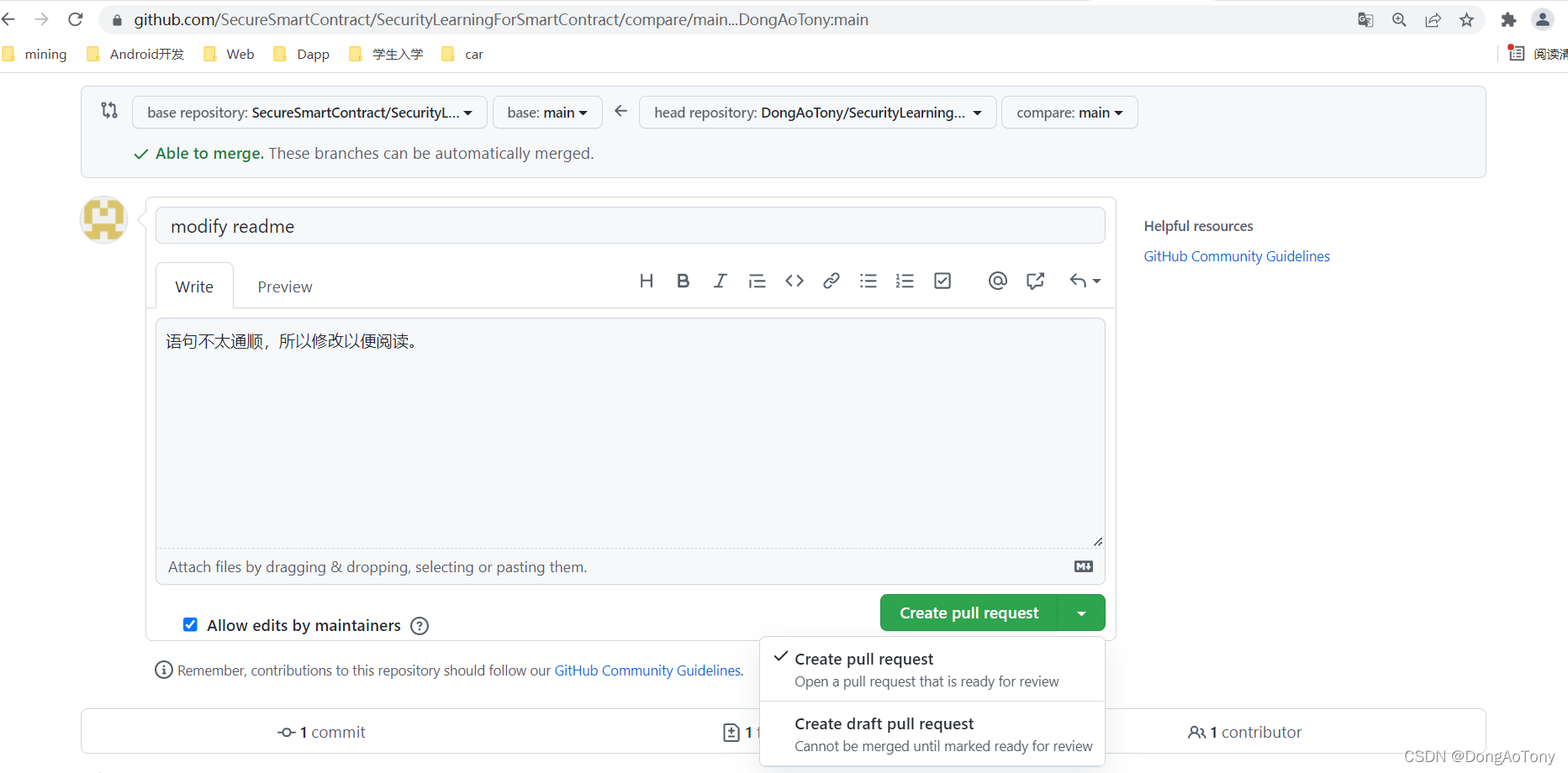
Task: Click the text area resize handle
Action: (x=1098, y=542)
